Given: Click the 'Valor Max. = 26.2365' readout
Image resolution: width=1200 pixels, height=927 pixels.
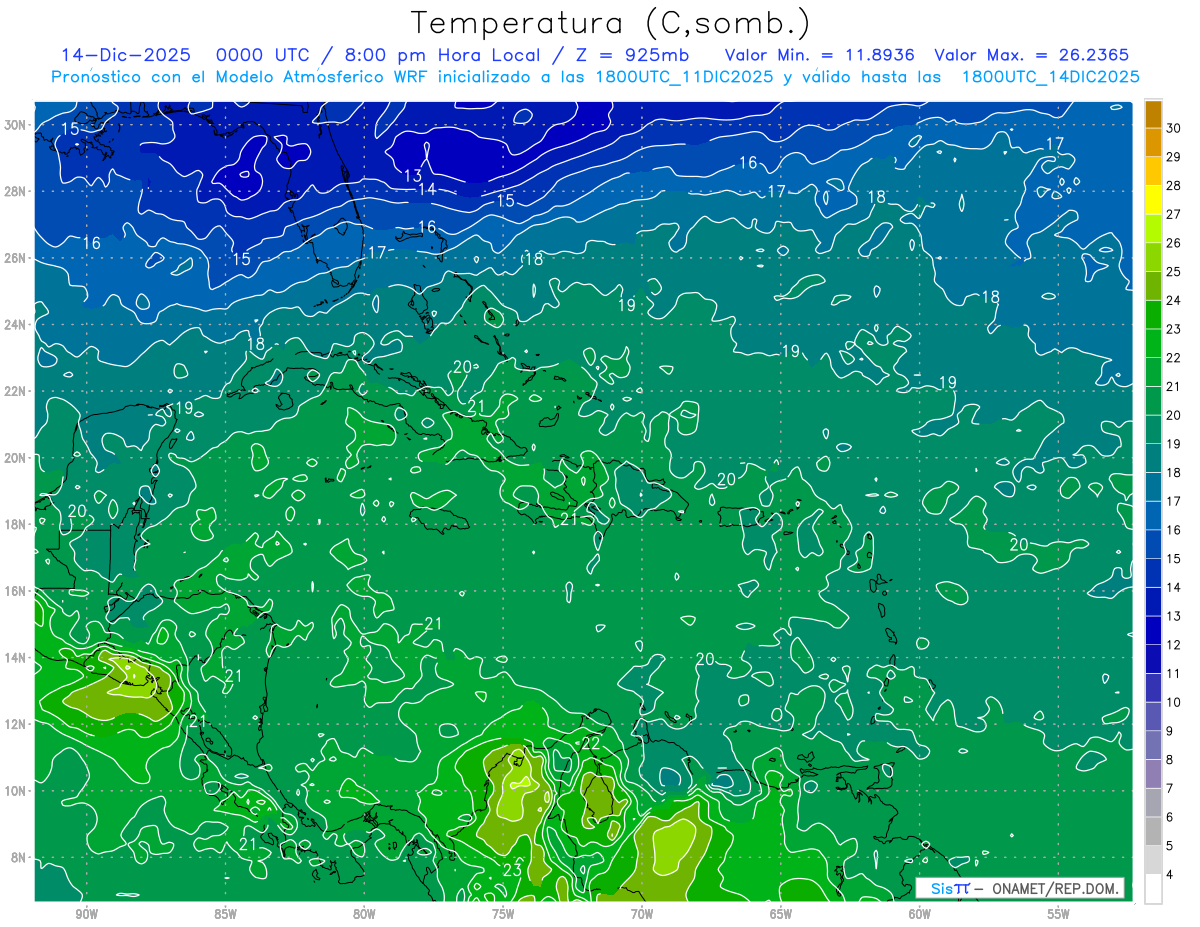Looking at the screenshot, I should [1032, 55].
